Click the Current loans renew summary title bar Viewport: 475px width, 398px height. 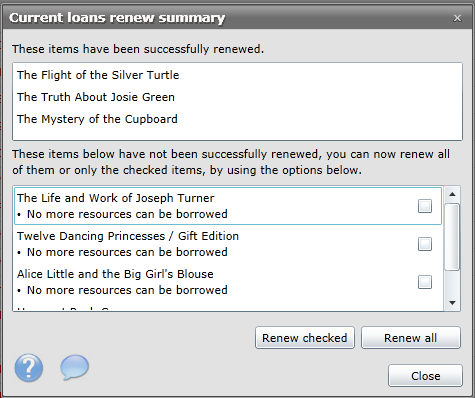[x=227, y=17]
